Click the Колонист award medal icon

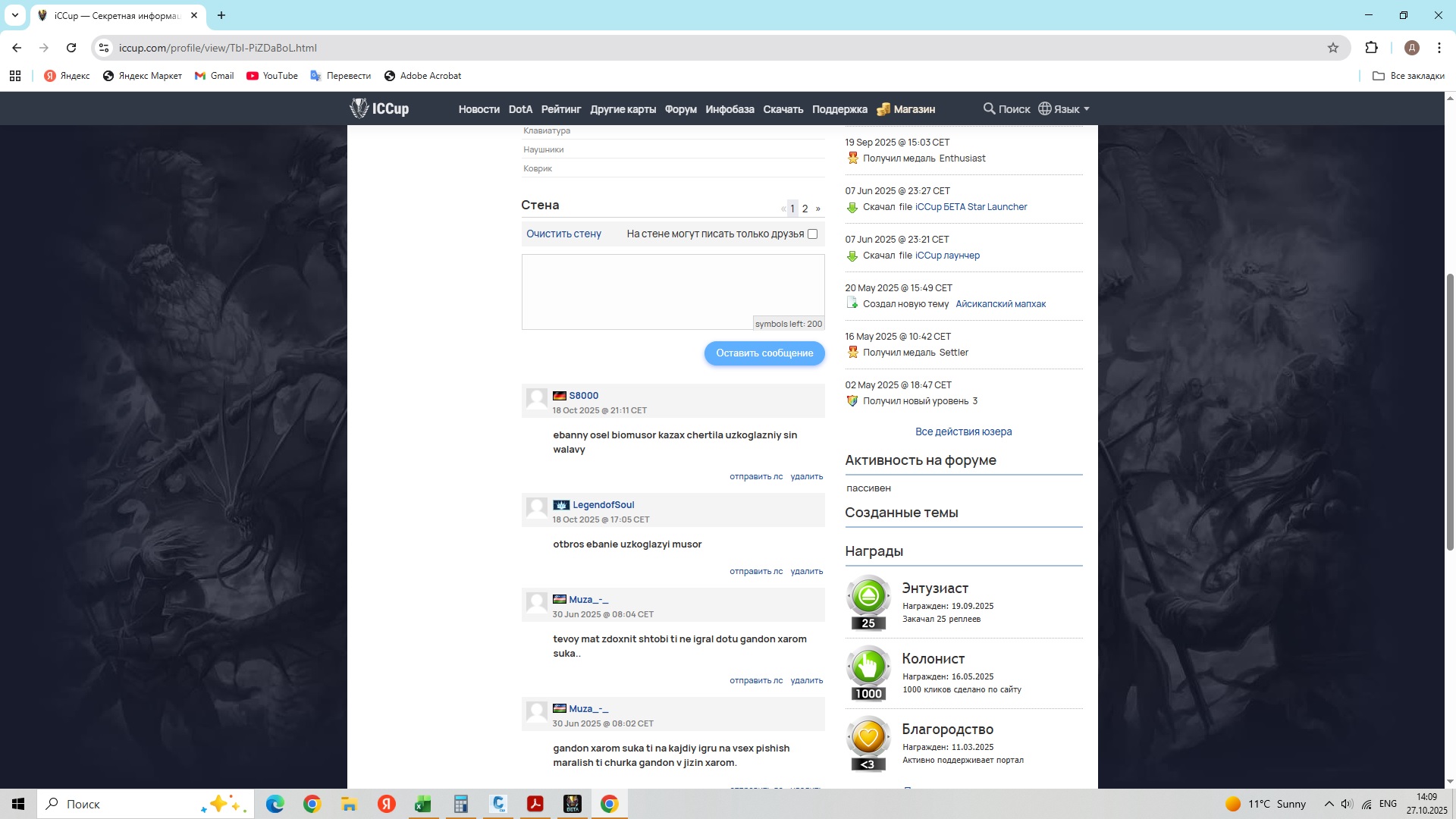(868, 667)
